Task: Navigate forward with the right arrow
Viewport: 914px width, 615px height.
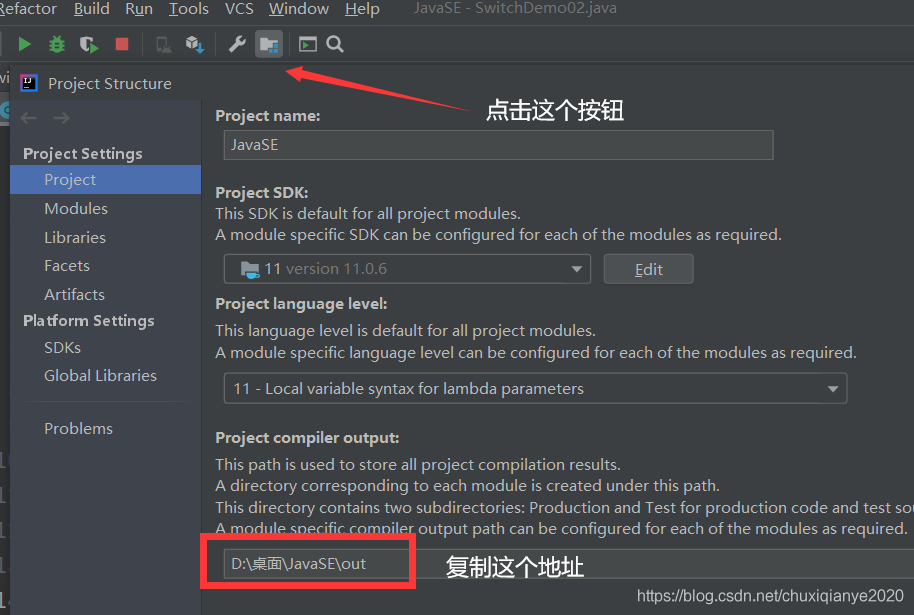Action: pyautogui.click(x=61, y=118)
